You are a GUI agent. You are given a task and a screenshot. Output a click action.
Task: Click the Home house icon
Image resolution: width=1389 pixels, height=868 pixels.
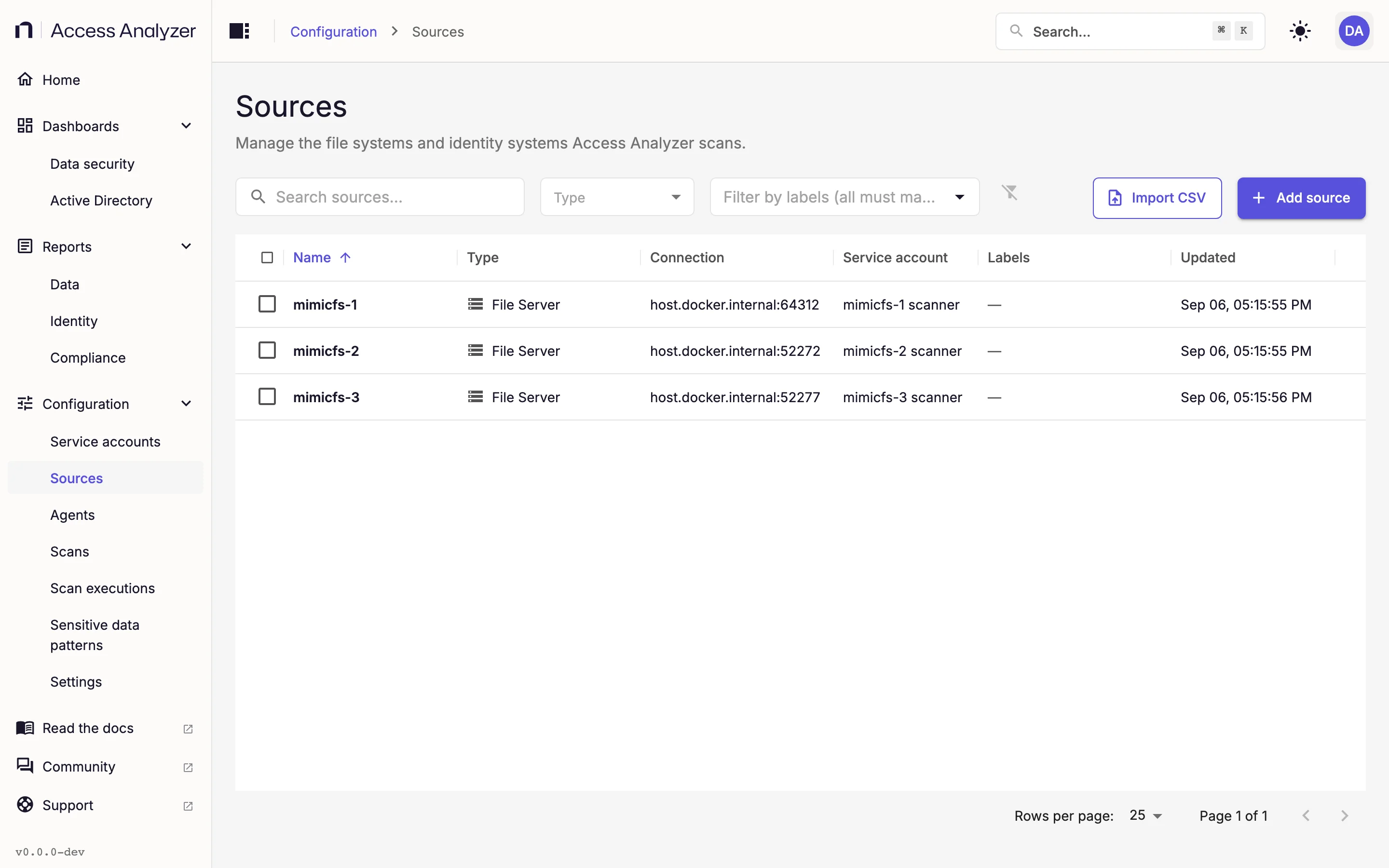[25, 79]
